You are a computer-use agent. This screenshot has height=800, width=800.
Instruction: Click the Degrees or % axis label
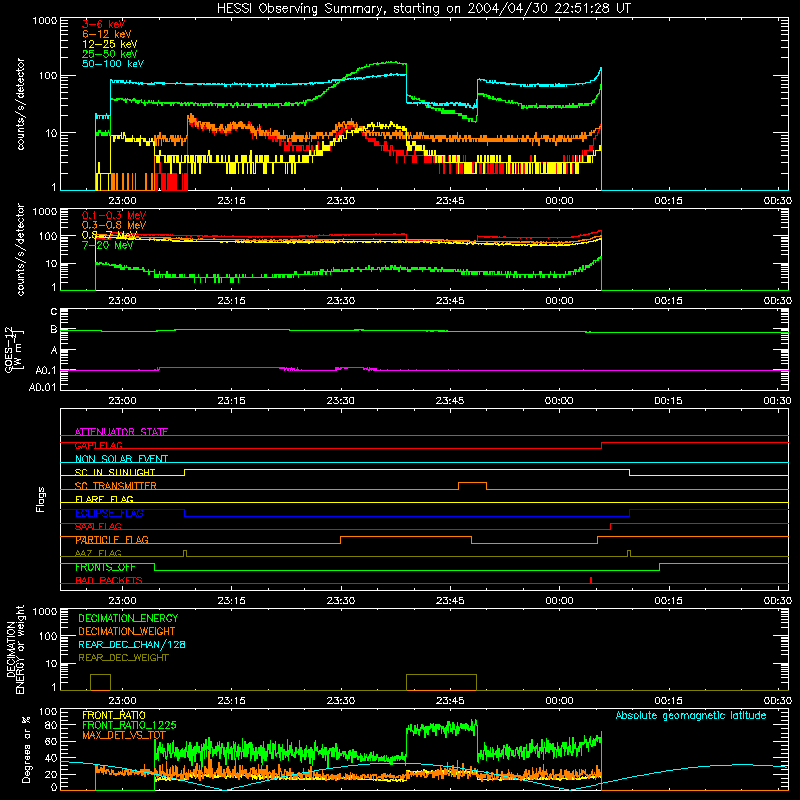[x=26, y=749]
